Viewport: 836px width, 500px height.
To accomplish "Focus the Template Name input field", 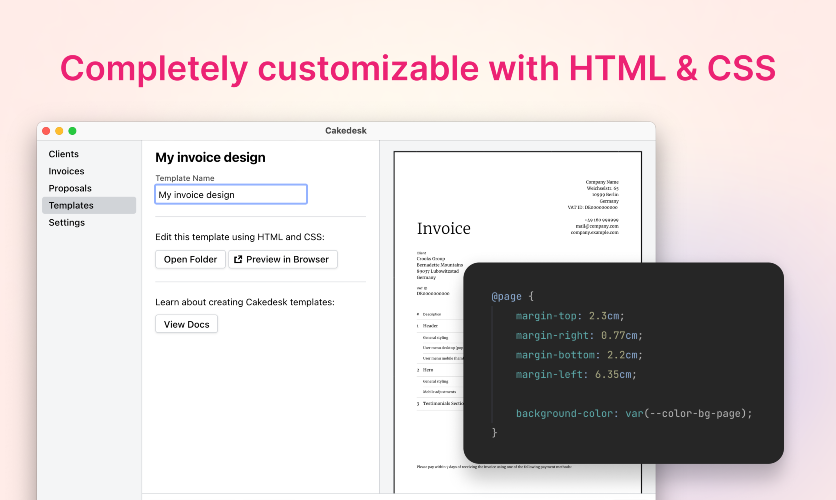I will (231, 195).
